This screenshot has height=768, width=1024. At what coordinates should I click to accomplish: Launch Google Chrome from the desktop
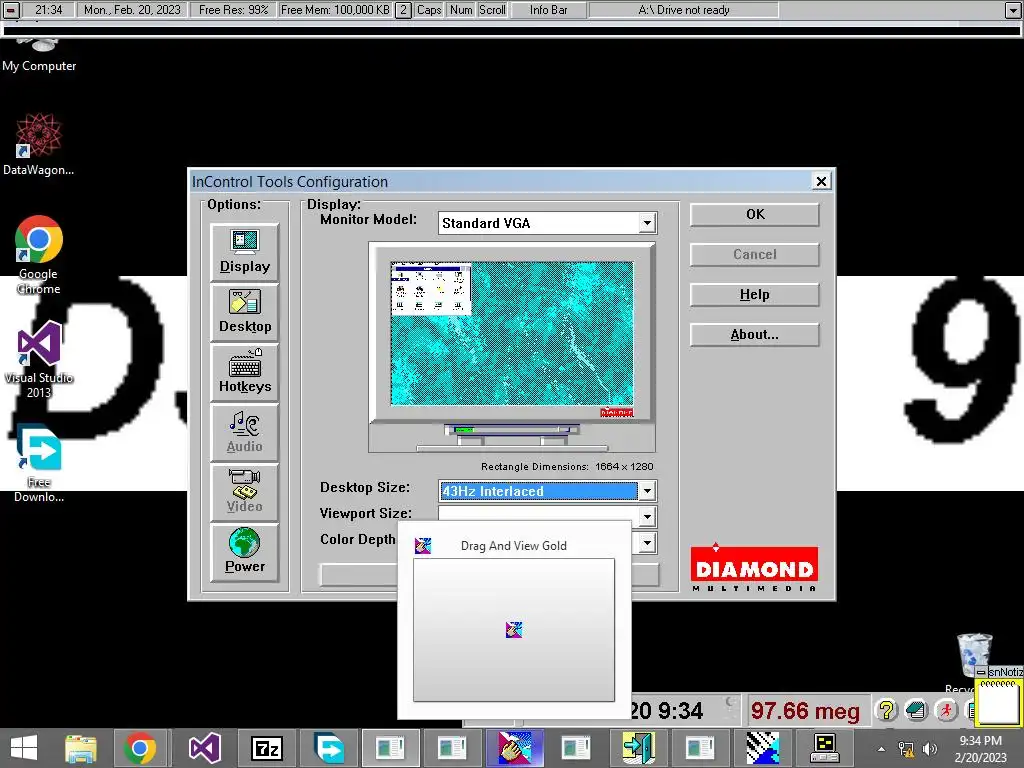39,255
